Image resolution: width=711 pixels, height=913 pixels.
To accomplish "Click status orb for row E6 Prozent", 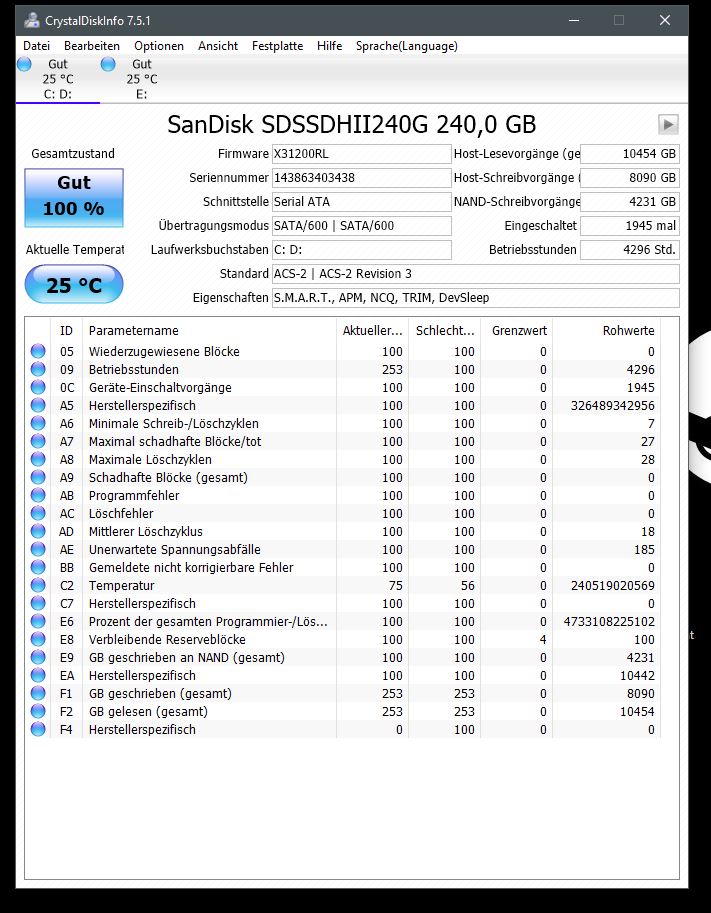I will [38, 621].
